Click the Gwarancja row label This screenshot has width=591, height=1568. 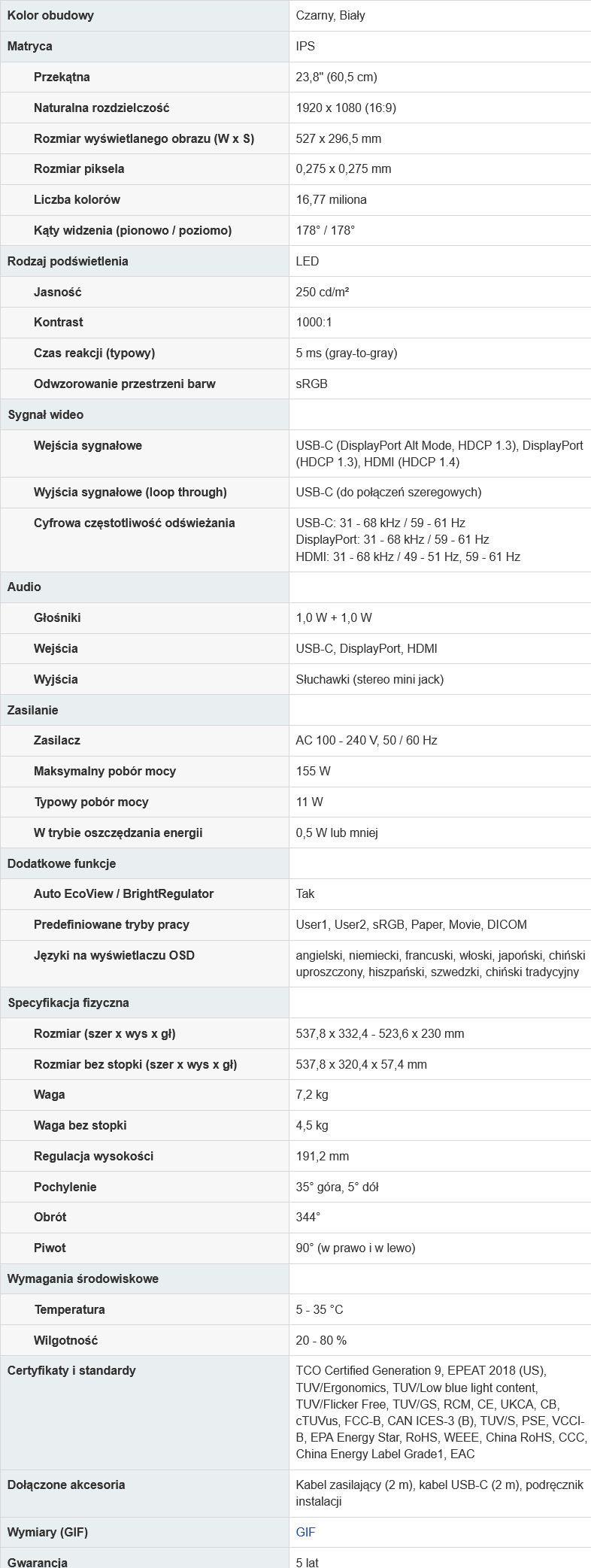click(38, 1562)
